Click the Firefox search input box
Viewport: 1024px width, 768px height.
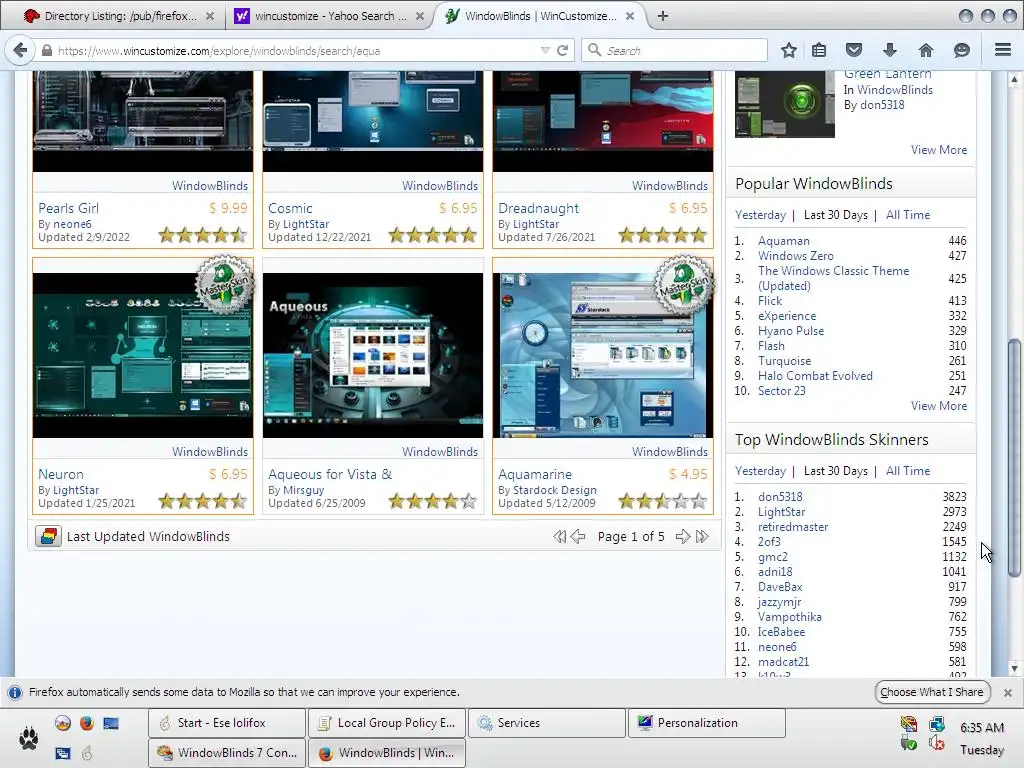[675, 50]
